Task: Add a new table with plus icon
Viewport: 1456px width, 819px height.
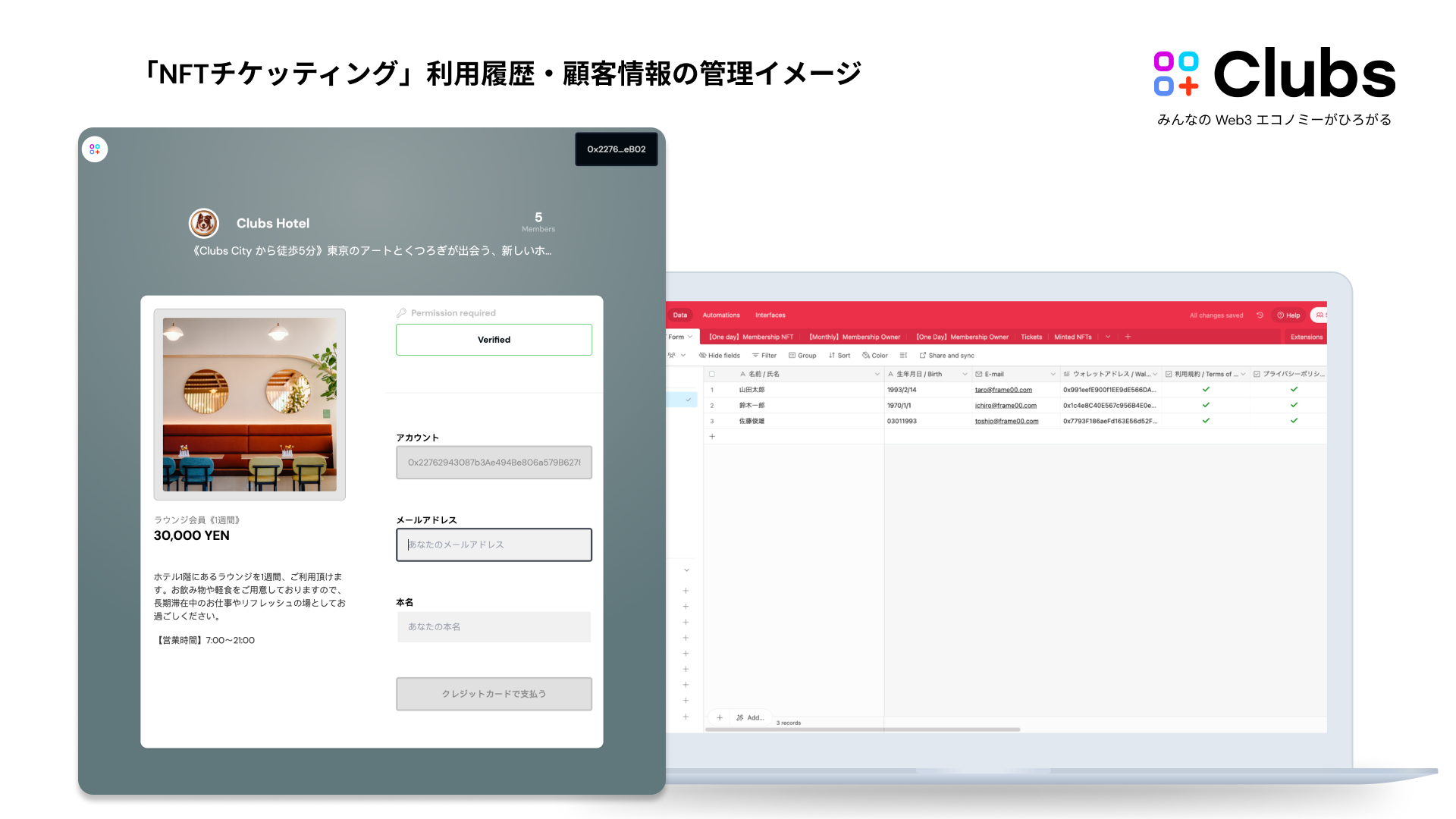Action: pyautogui.click(x=1128, y=337)
